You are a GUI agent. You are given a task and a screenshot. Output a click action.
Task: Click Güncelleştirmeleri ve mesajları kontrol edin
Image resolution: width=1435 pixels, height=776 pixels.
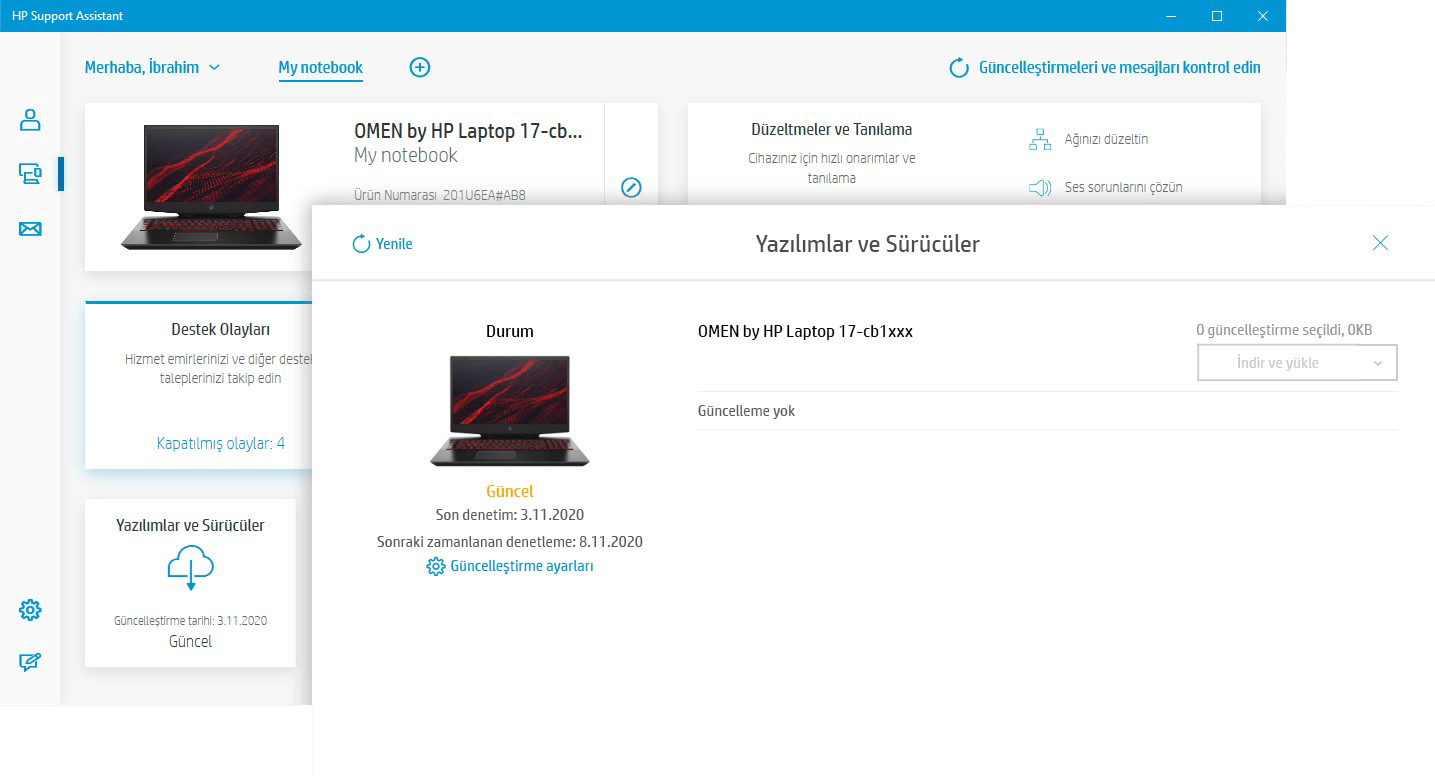point(1105,68)
